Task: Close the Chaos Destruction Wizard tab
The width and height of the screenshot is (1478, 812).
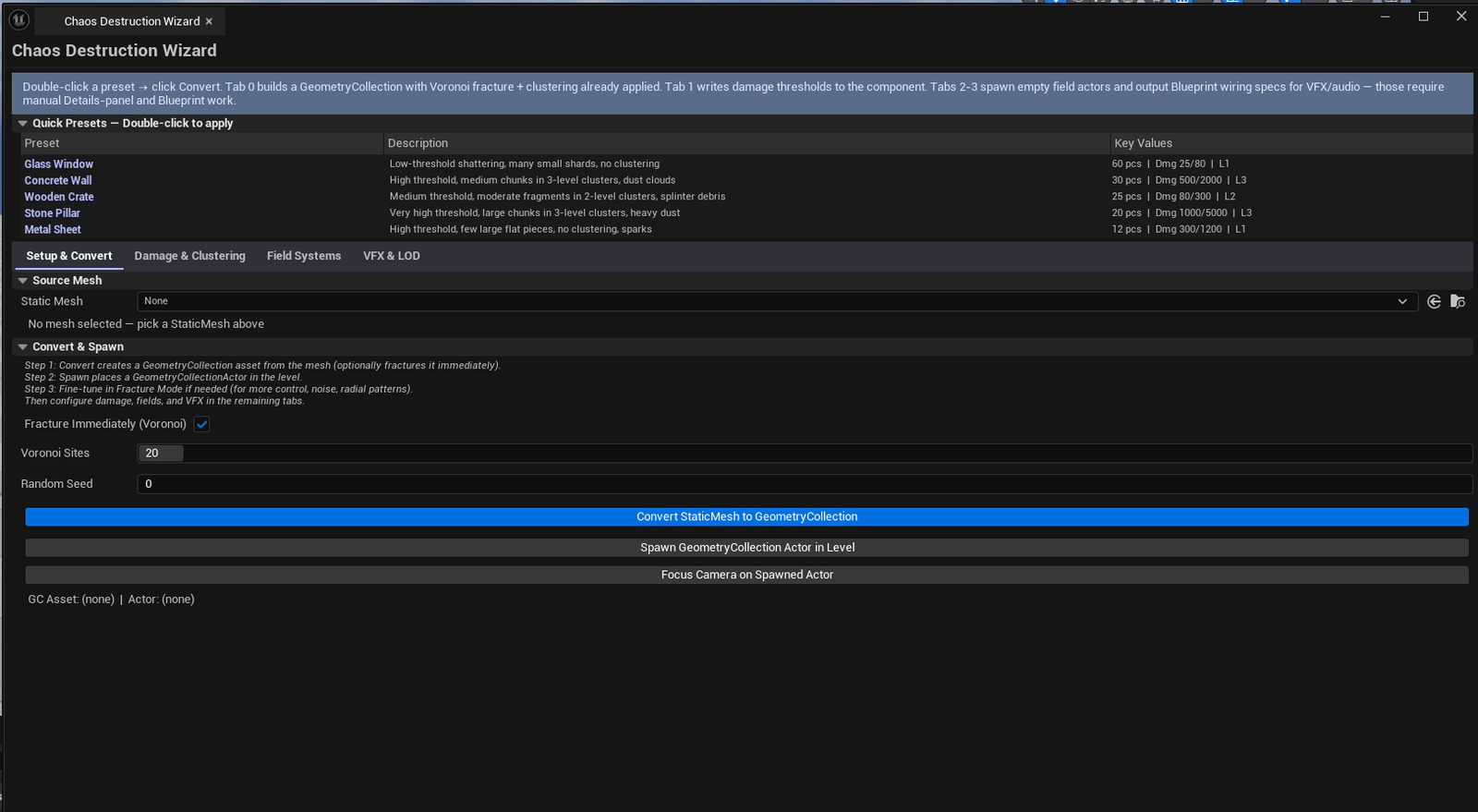Action: (x=209, y=21)
